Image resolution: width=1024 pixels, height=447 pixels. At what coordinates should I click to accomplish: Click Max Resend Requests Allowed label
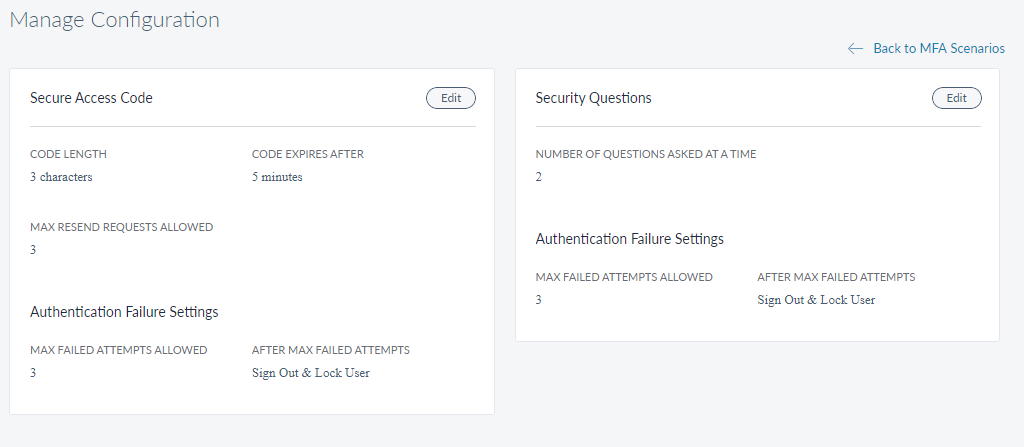[121, 227]
